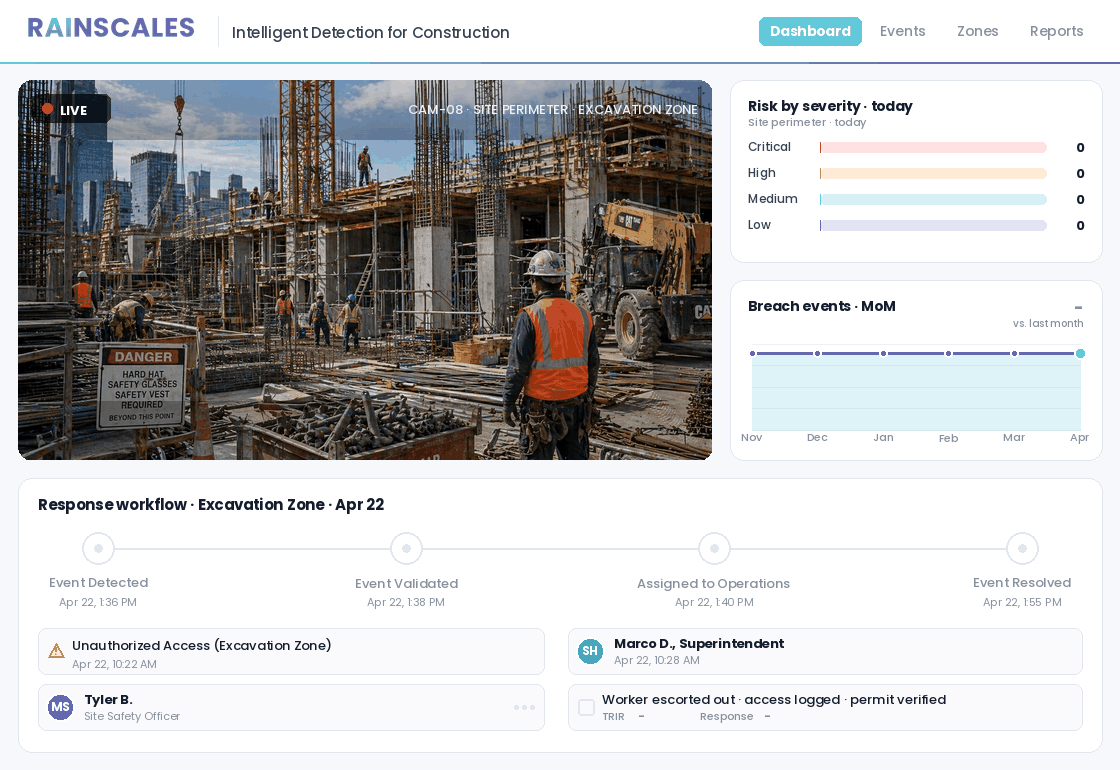Image resolution: width=1120 pixels, height=770 pixels.
Task: Click the SH avatar for Marco D.
Action: pos(590,651)
